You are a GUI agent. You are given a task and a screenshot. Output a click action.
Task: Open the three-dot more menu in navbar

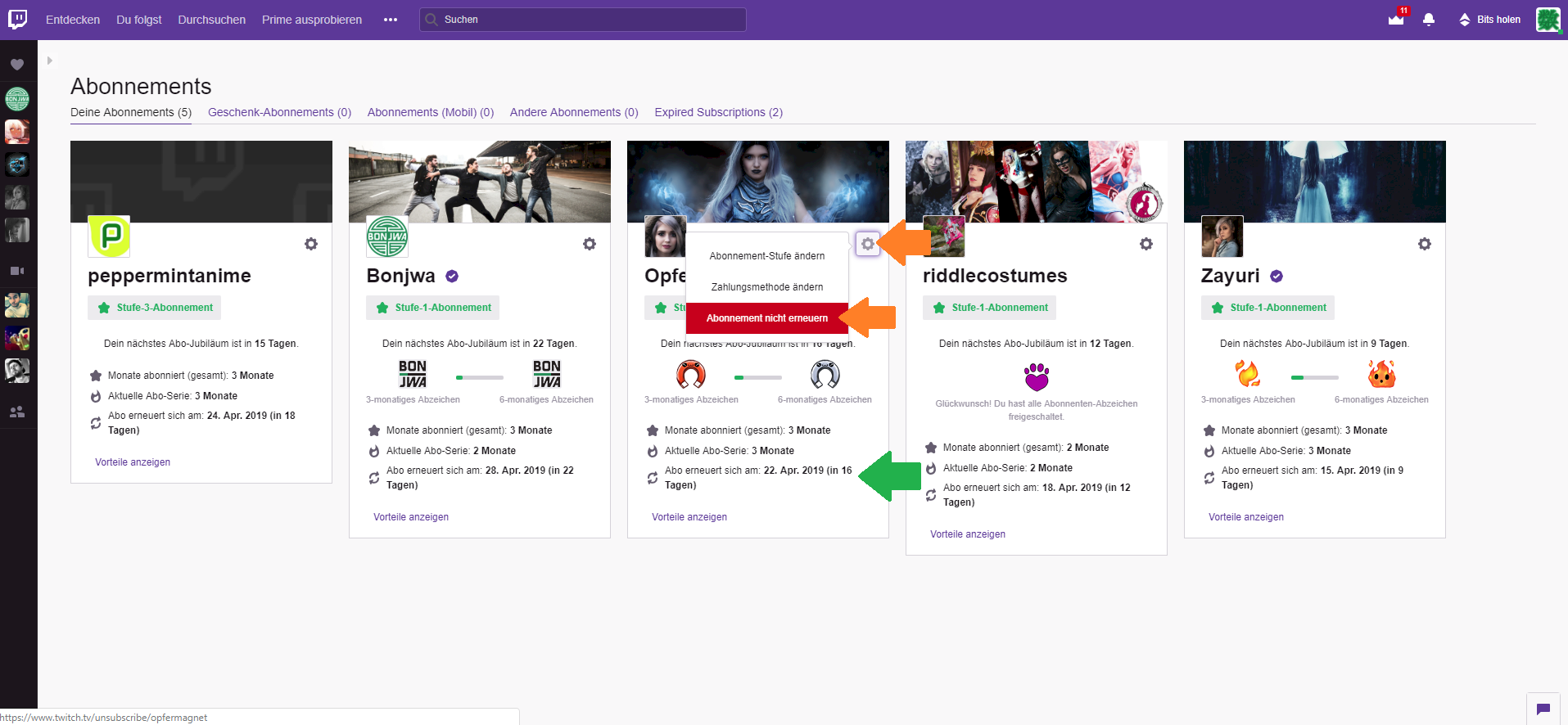tap(391, 20)
